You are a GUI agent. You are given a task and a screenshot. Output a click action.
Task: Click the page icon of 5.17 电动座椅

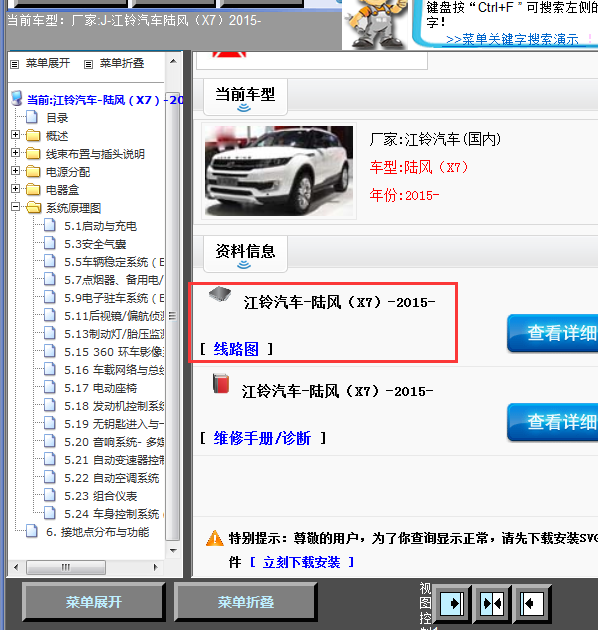[50, 387]
